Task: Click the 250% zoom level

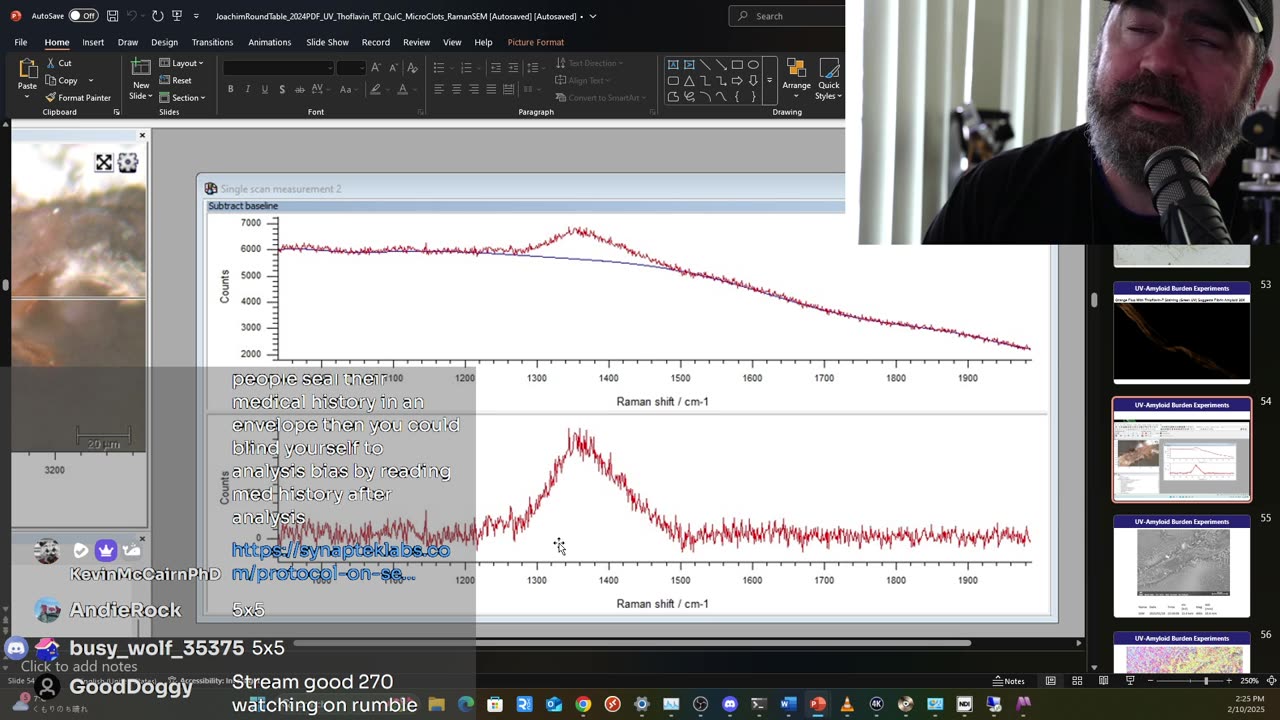Action: (1249, 681)
